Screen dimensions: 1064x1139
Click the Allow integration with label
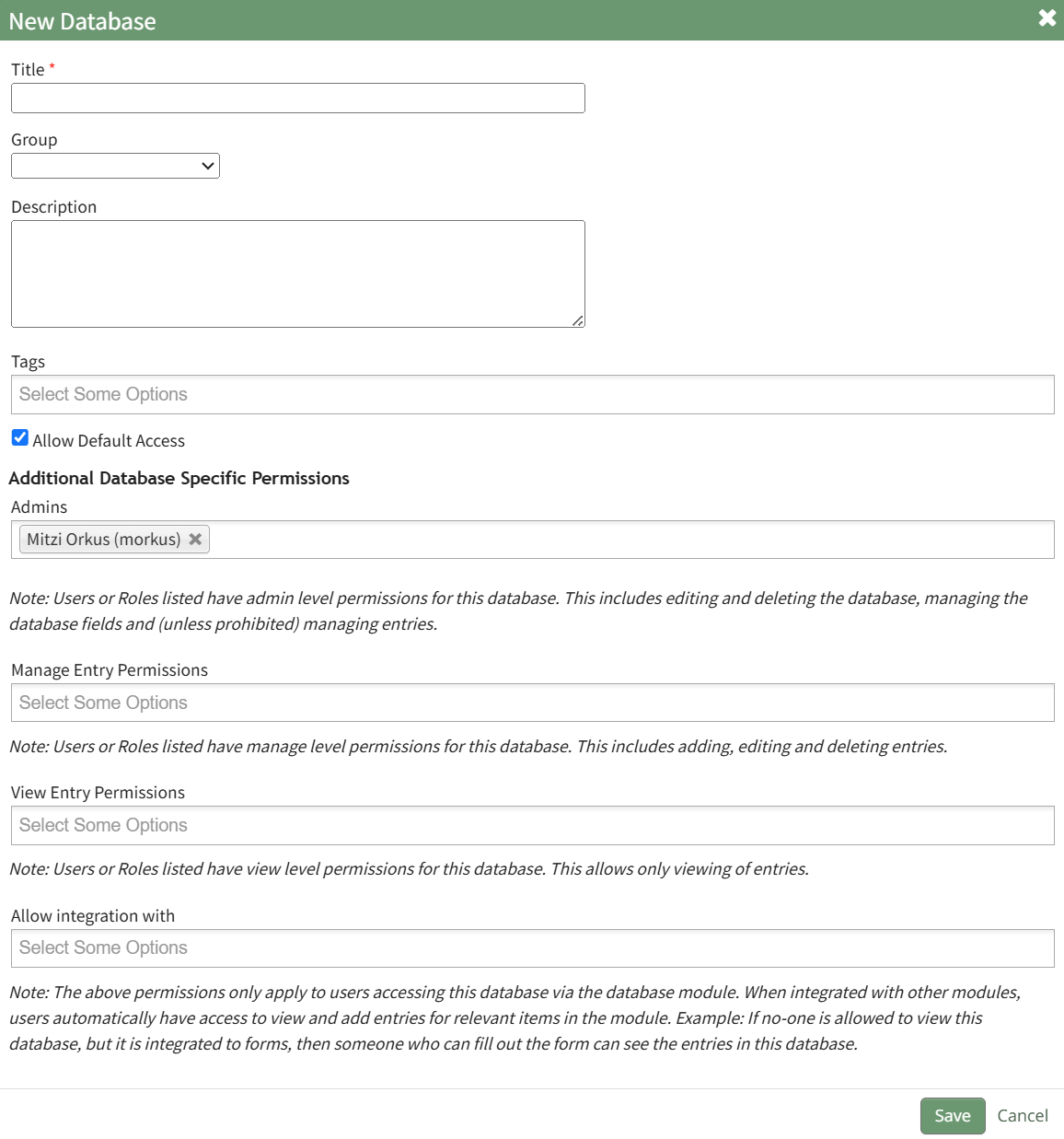[x=93, y=916]
